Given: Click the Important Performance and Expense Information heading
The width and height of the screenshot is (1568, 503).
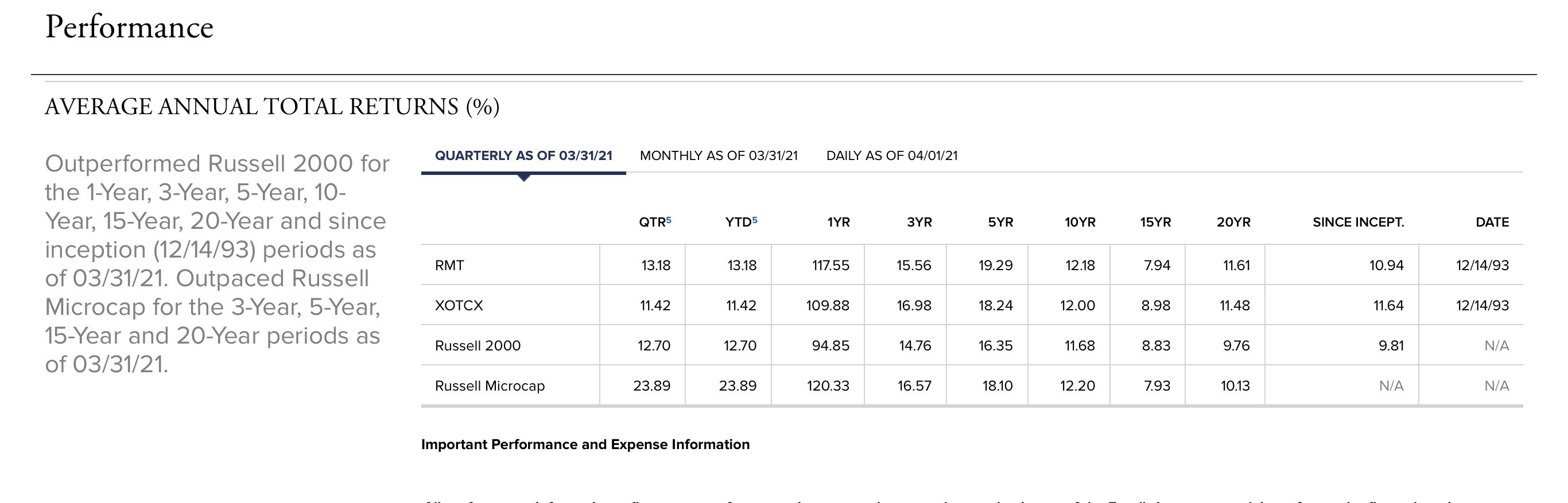Looking at the screenshot, I should point(585,444).
